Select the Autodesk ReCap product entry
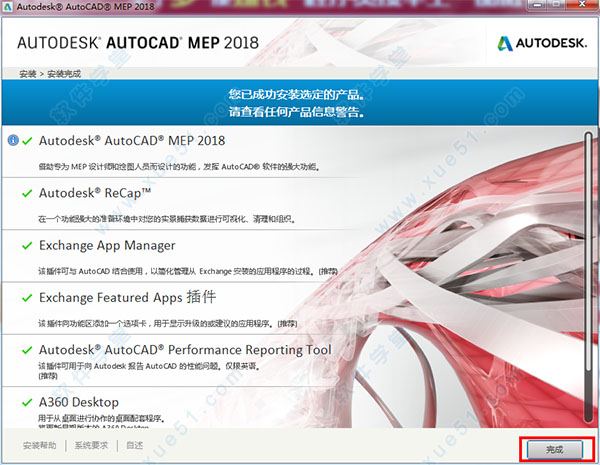The height and width of the screenshot is (465, 600). [x=176, y=204]
